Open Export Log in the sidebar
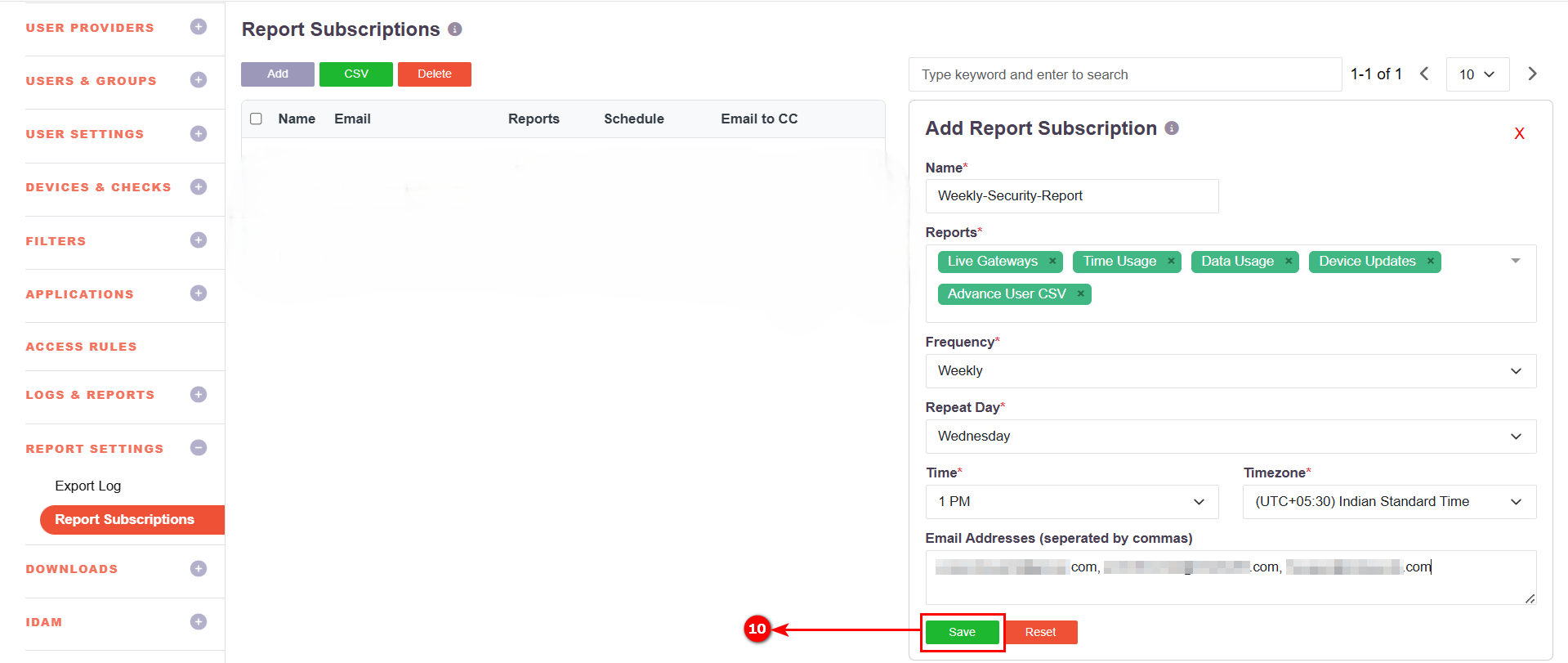The height and width of the screenshot is (663, 1568). [x=88, y=486]
